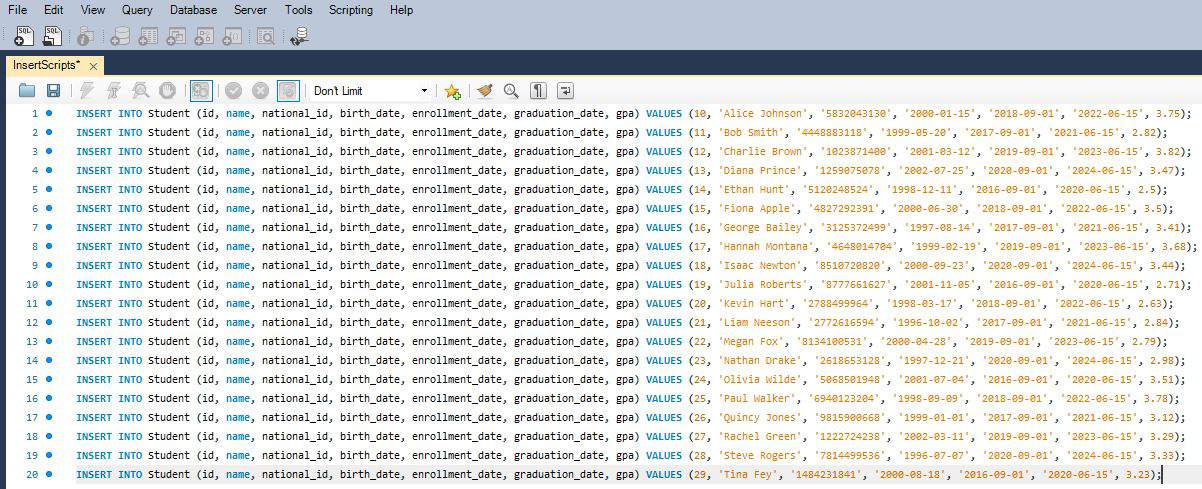Viewport: 1202px width, 489px height.
Task: Open the object inspector info icon
Action: click(x=86, y=36)
